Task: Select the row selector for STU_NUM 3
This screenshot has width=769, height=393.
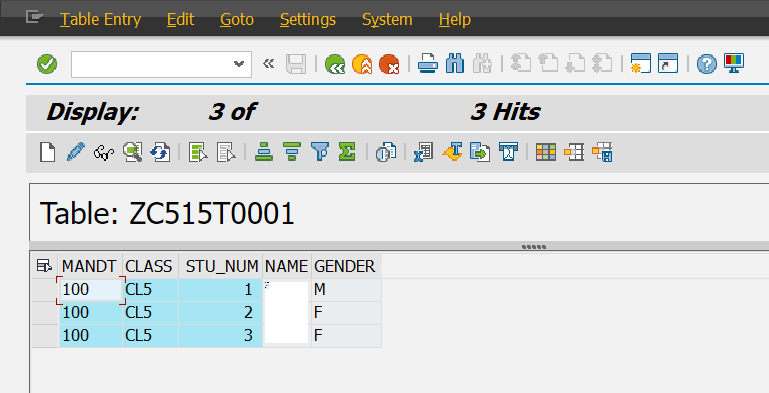Action: click(45, 336)
